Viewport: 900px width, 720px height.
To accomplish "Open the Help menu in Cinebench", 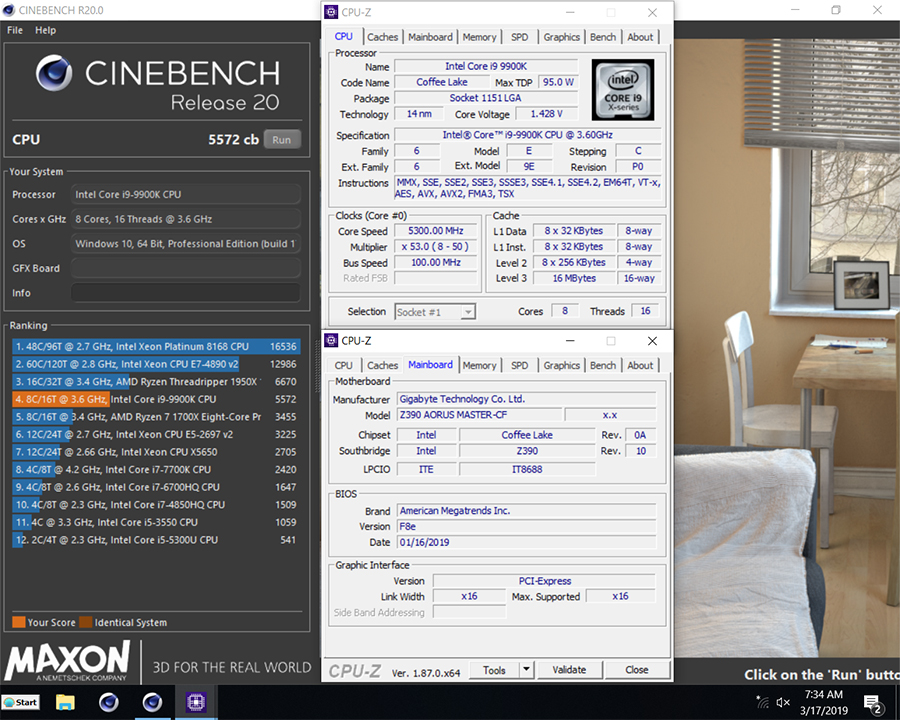I will click(46, 30).
